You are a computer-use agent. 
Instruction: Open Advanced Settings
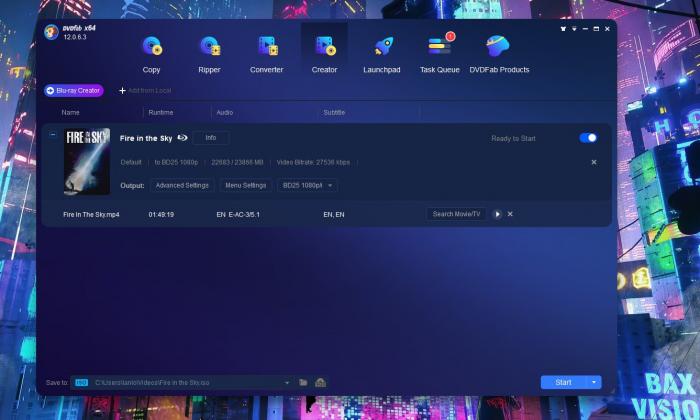[182, 185]
